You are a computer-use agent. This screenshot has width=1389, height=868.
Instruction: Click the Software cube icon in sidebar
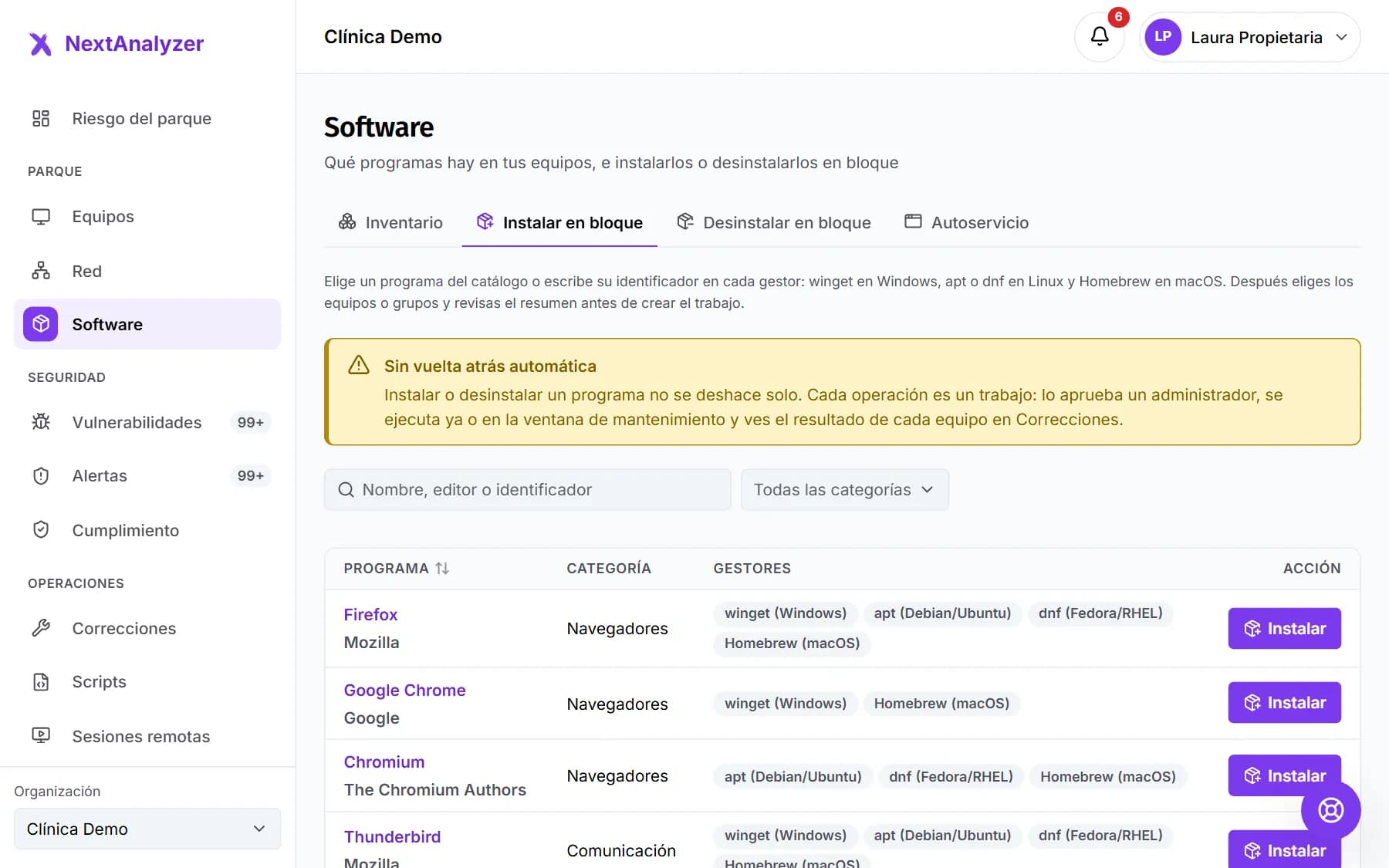coord(41,324)
